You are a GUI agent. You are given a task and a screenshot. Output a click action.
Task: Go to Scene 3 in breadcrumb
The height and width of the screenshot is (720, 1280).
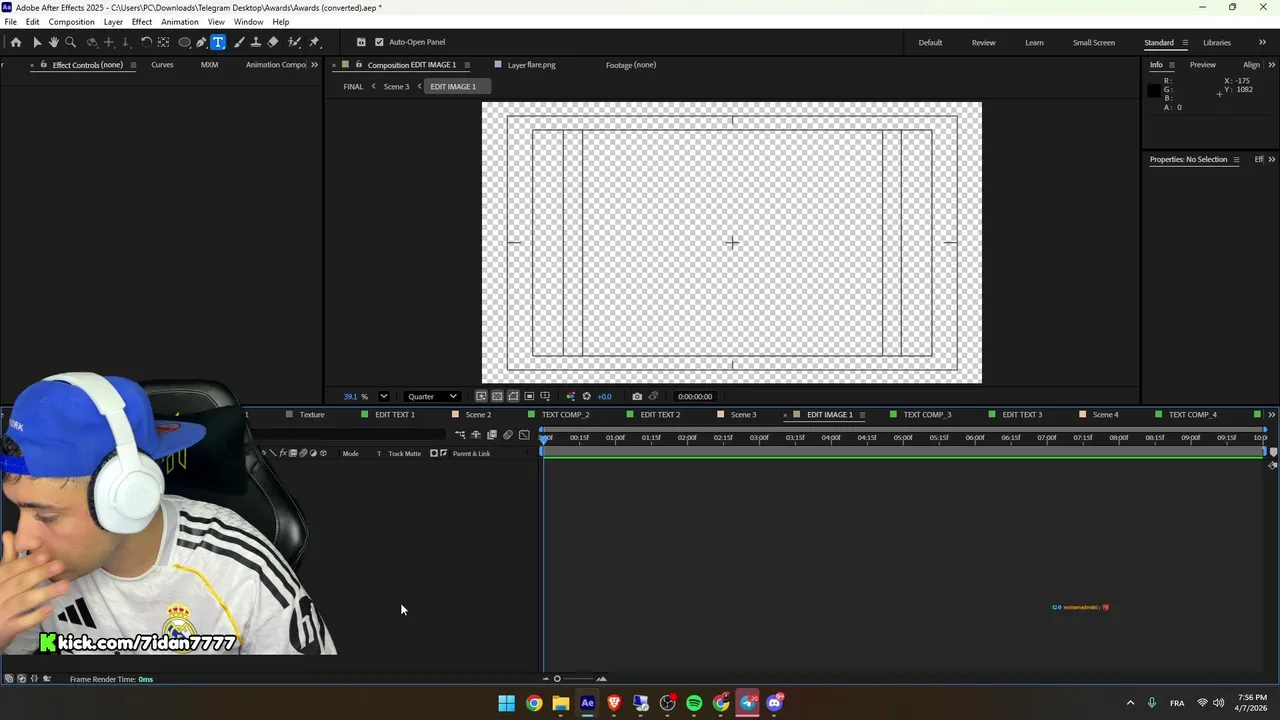point(396,86)
